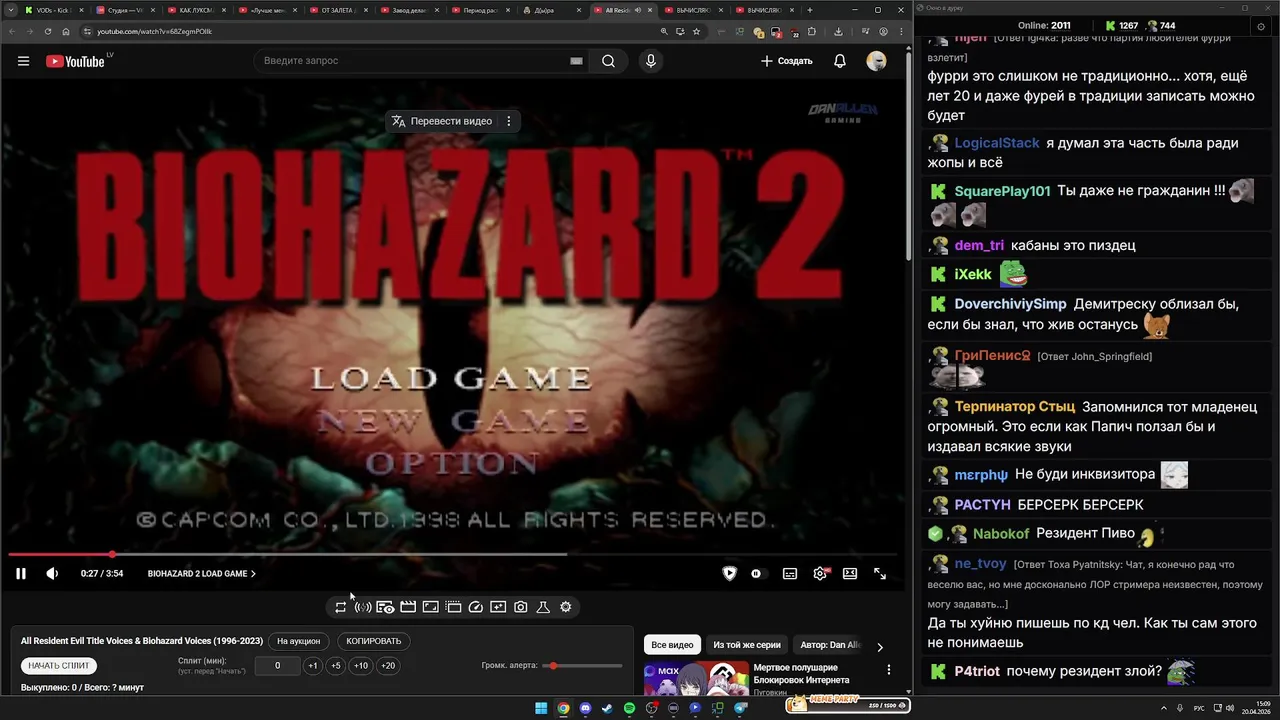
Task: Open Spotify from the taskbar
Action: pyautogui.click(x=629, y=708)
